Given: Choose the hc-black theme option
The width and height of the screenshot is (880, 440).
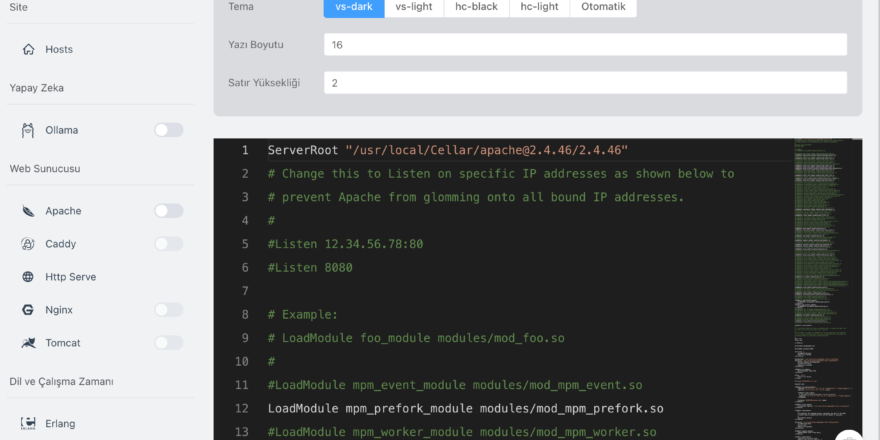Looking at the screenshot, I should pos(475,7).
